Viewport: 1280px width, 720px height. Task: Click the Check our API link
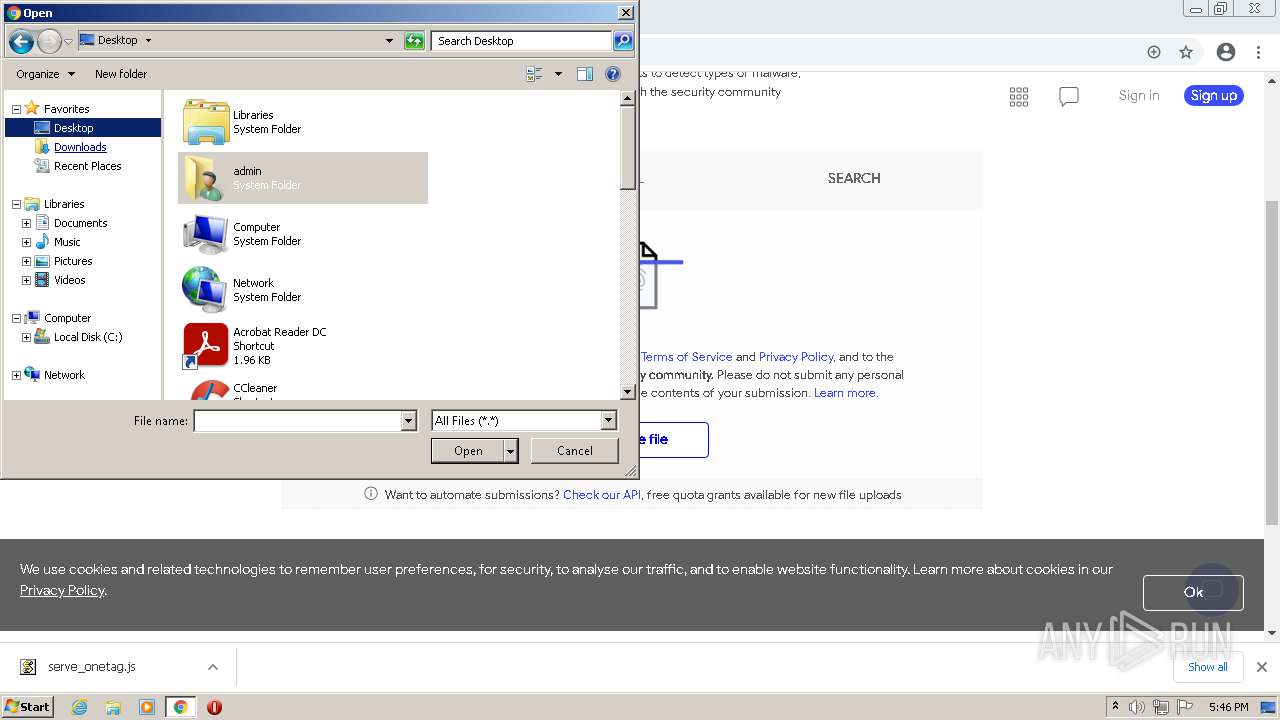[602, 495]
